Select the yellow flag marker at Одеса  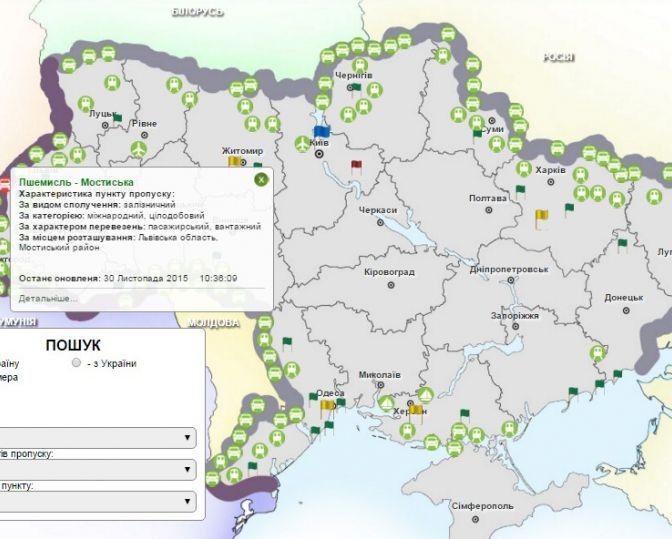click(x=327, y=405)
